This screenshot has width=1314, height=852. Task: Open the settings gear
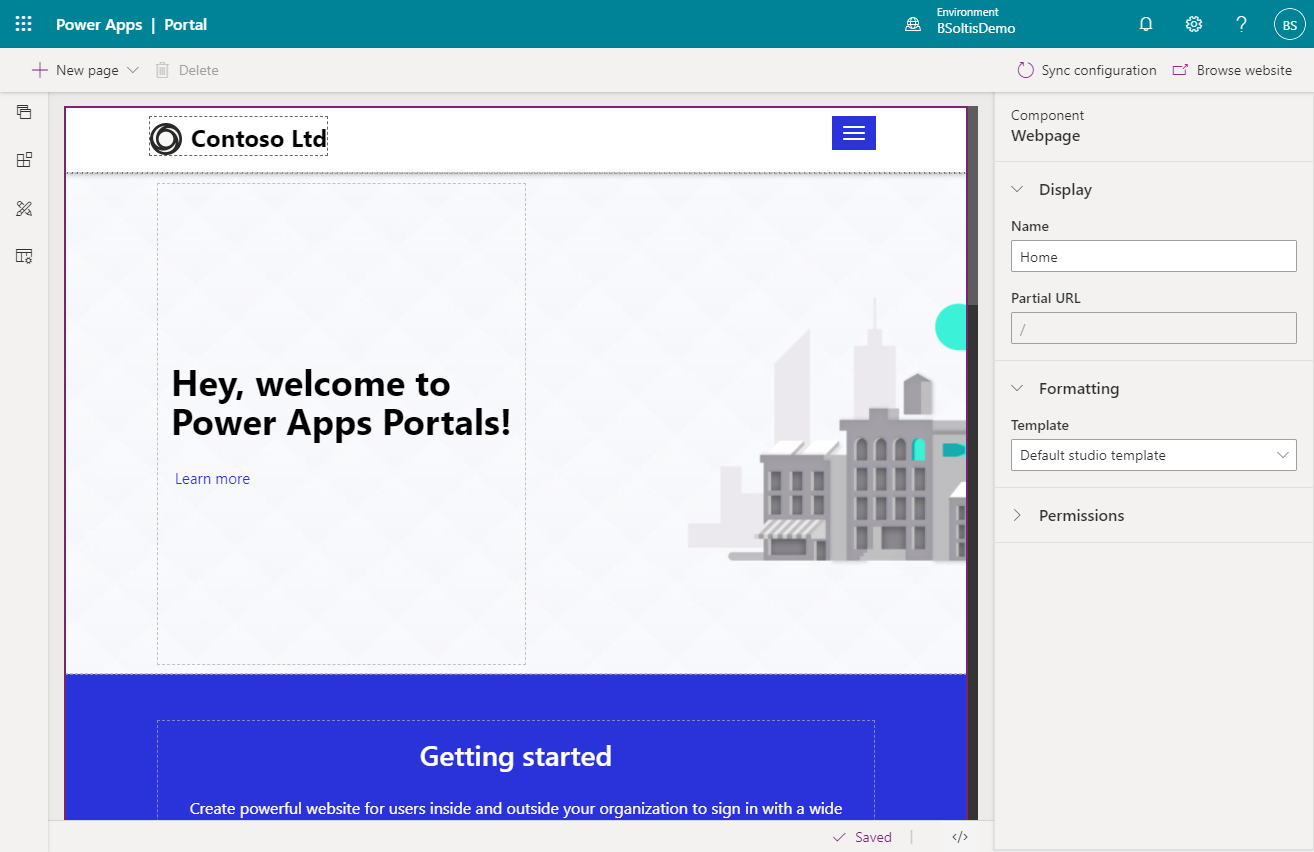pos(1194,24)
